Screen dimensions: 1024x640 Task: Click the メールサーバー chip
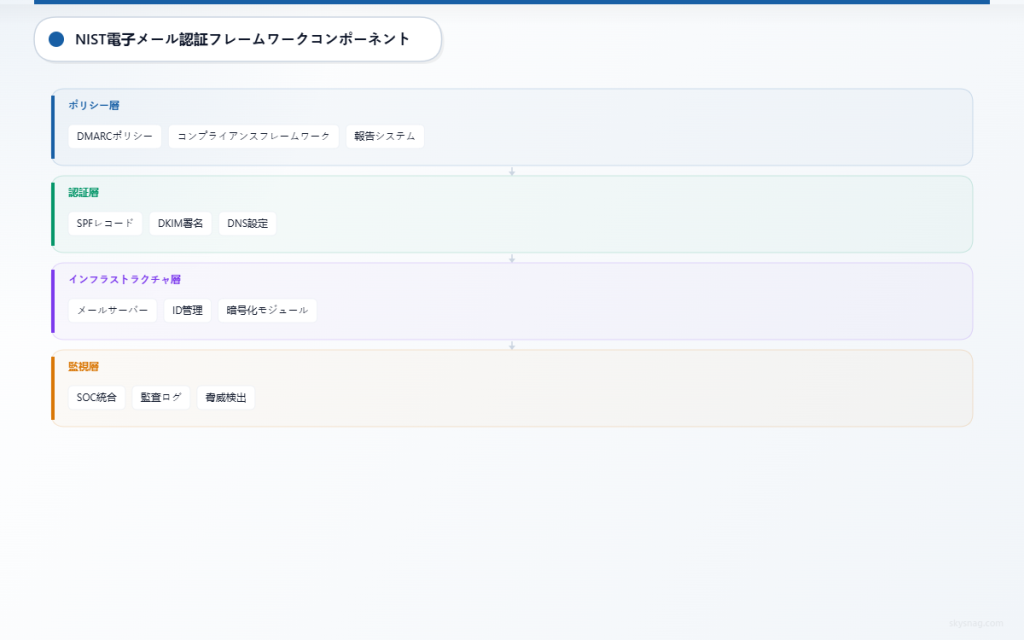tap(112, 311)
